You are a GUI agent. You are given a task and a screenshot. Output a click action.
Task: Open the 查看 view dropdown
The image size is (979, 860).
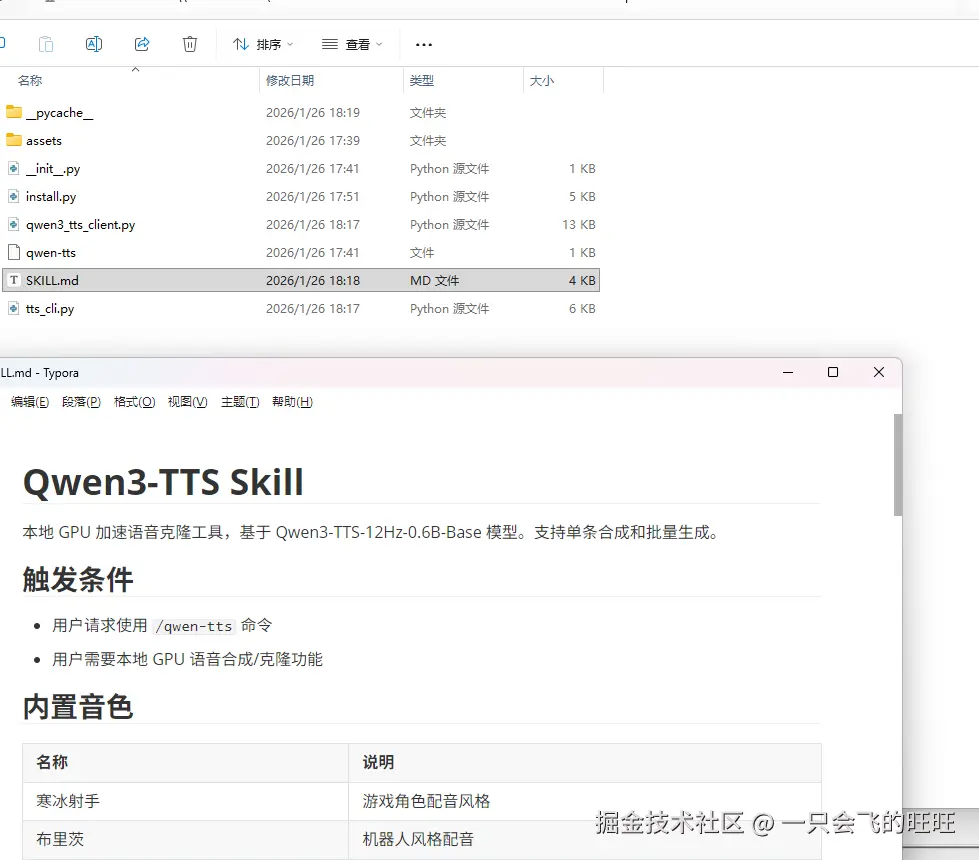352,44
